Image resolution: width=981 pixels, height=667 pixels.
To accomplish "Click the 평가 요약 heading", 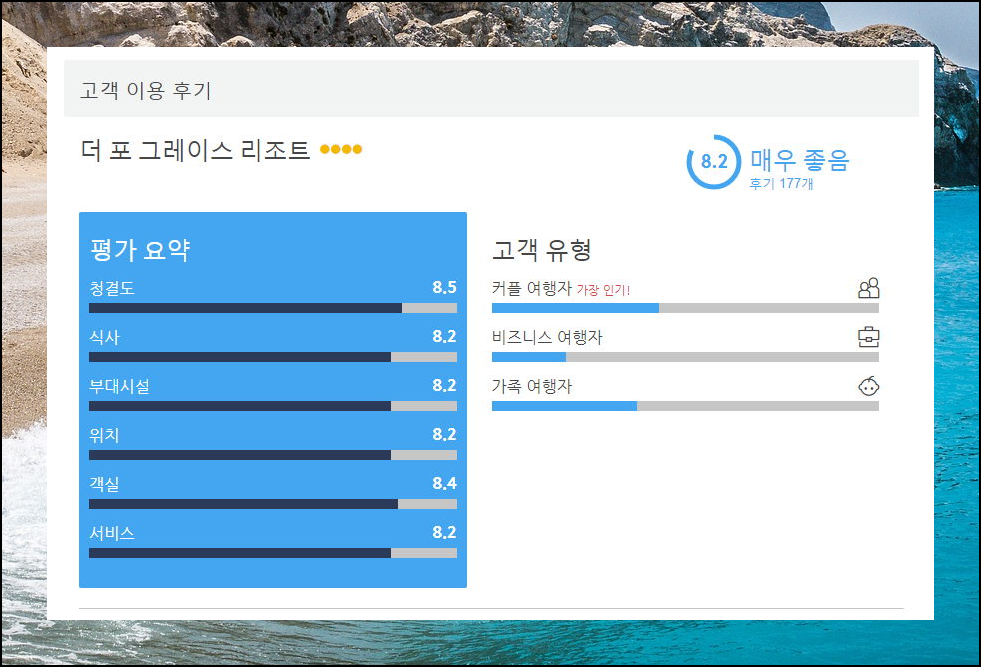I will click(x=140, y=250).
